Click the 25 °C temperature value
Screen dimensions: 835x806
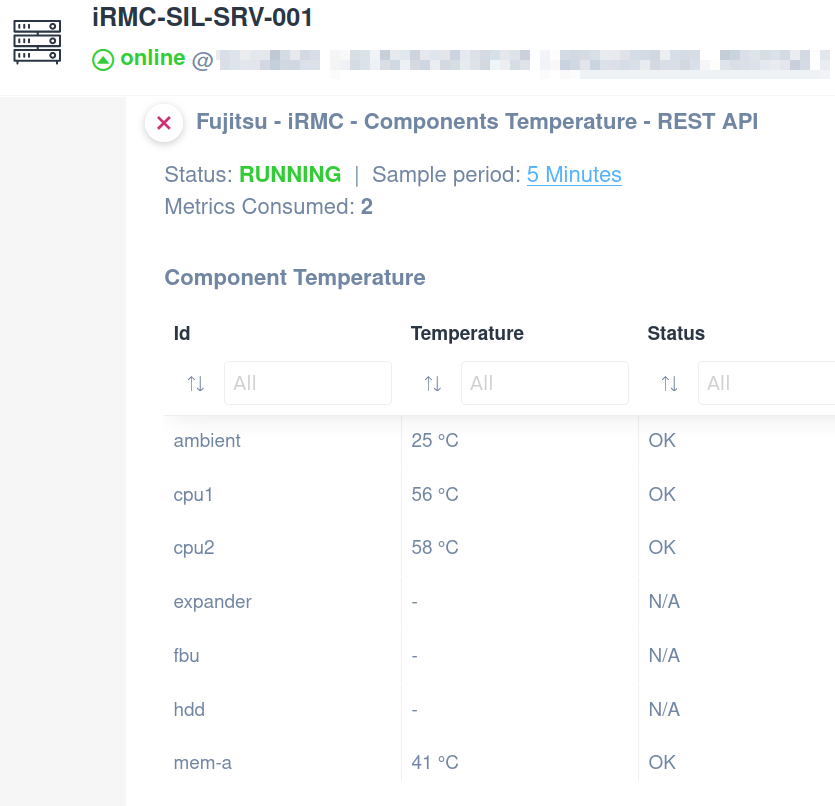pyautogui.click(x=435, y=440)
